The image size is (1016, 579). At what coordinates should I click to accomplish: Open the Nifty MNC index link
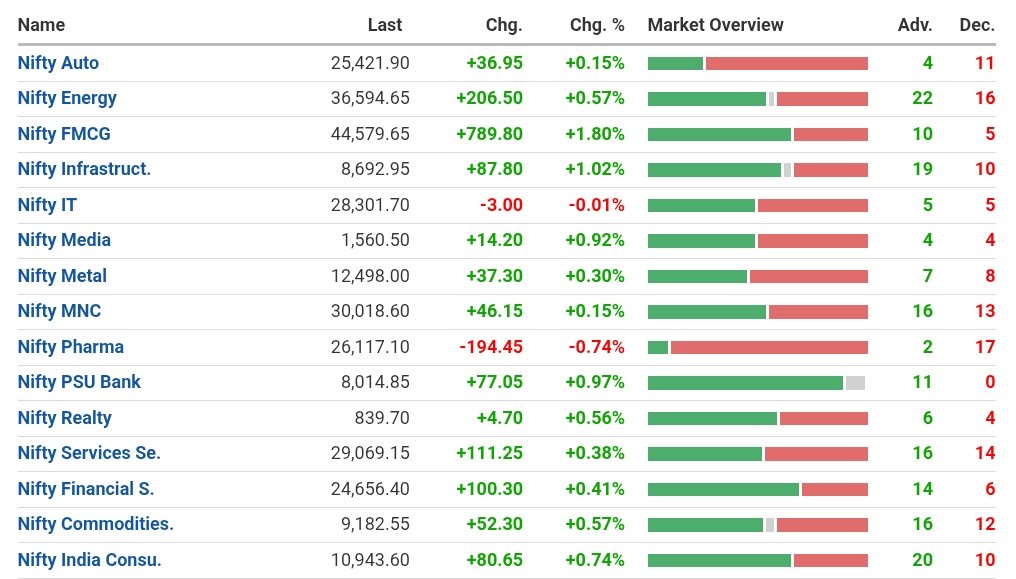point(60,311)
